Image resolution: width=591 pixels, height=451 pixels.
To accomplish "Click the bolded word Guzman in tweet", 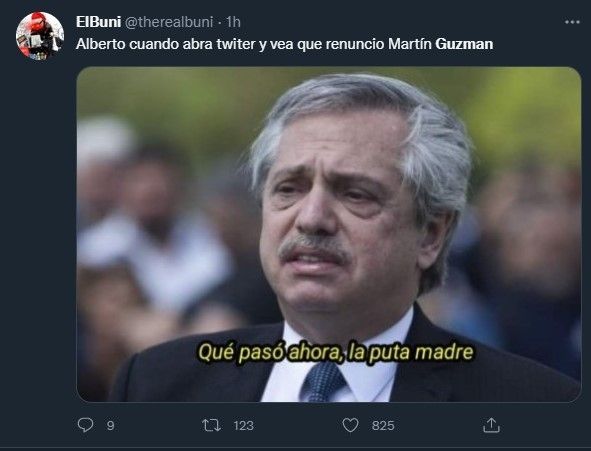I will (464, 44).
